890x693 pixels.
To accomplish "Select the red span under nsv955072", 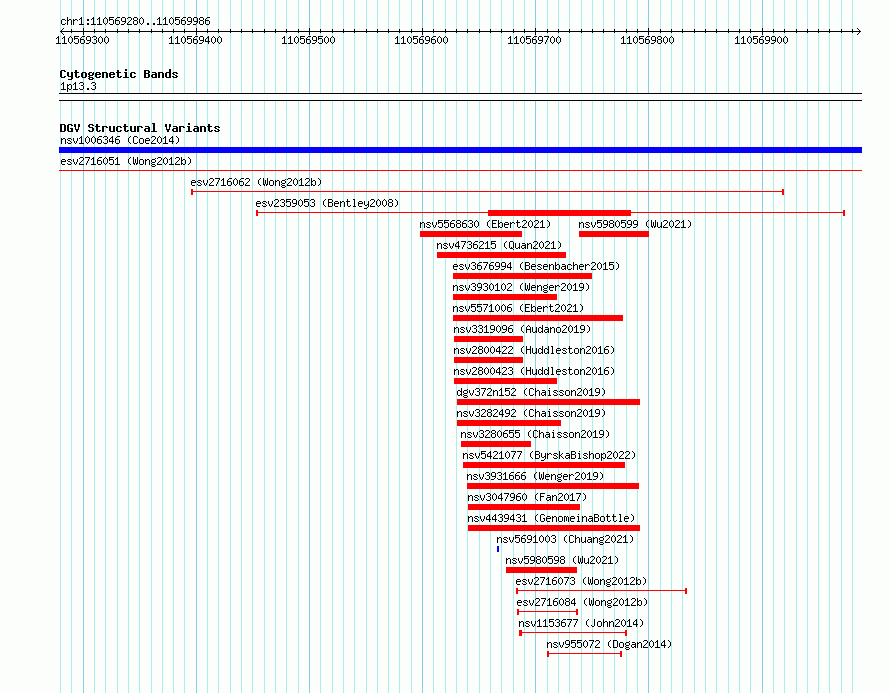I will tap(585, 654).
